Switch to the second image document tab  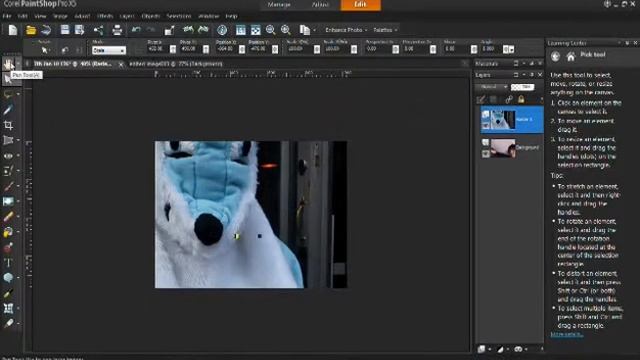pyautogui.click(x=176, y=64)
